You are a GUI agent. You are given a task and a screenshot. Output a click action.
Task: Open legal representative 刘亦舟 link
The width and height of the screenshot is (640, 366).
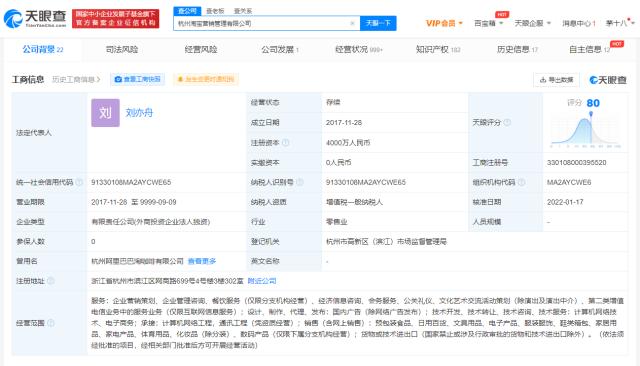coord(139,113)
